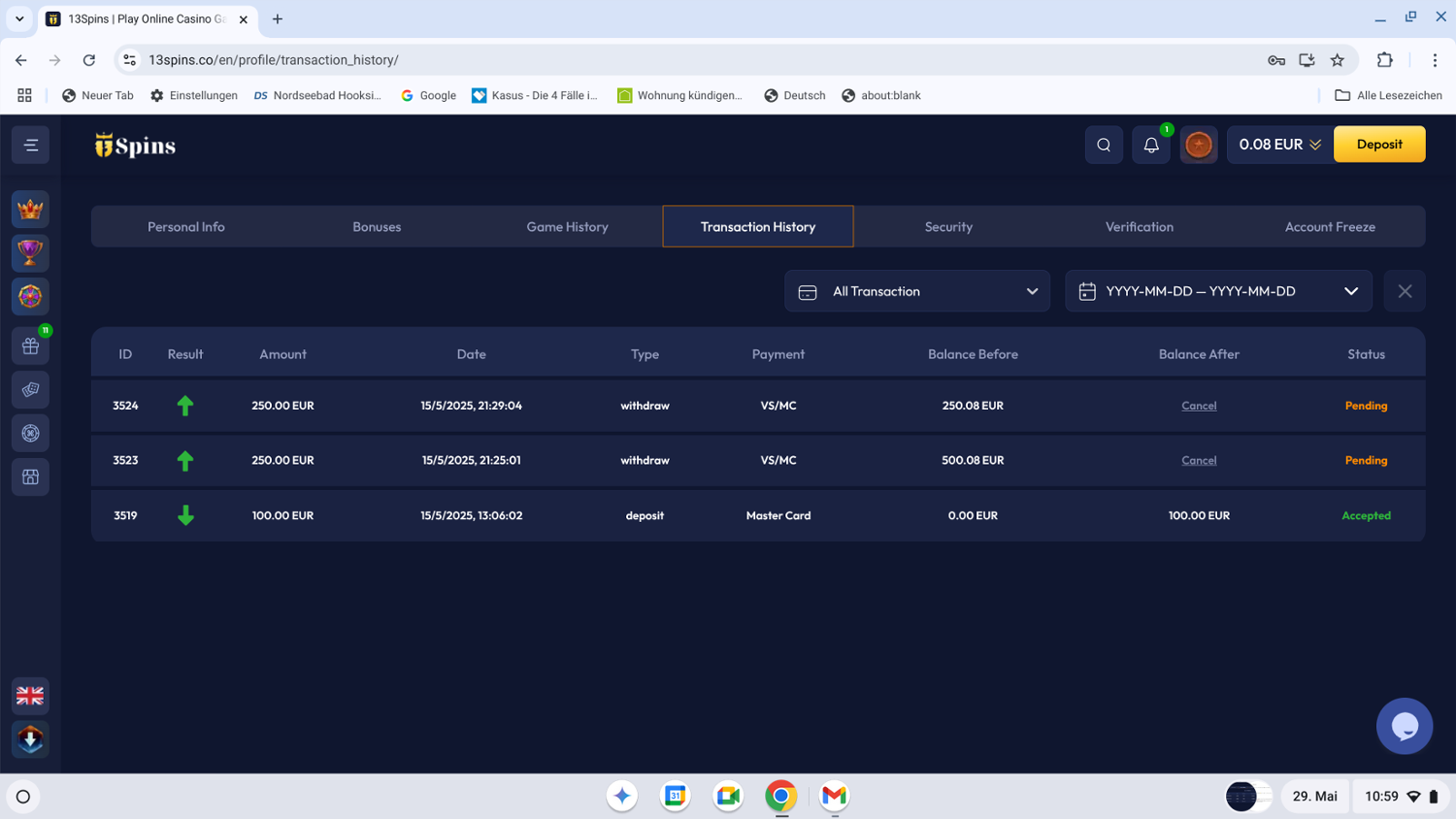Viewport: 1456px width, 819px height.
Task: Click the UK flag language selector
Action: (30, 696)
